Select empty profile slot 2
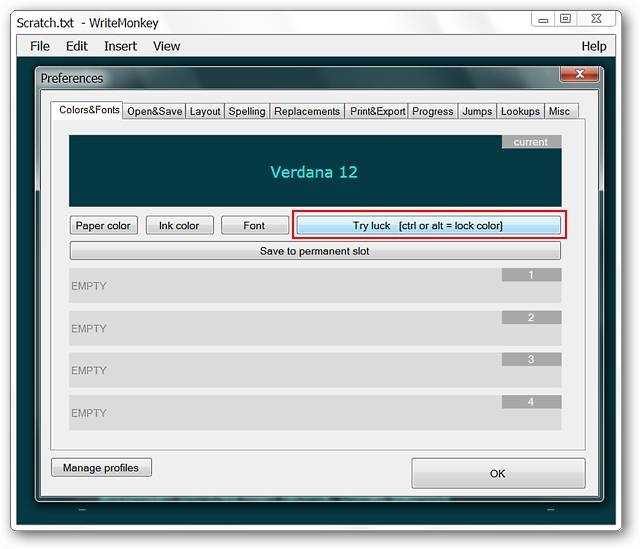The height and width of the screenshot is (549, 640). click(315, 328)
